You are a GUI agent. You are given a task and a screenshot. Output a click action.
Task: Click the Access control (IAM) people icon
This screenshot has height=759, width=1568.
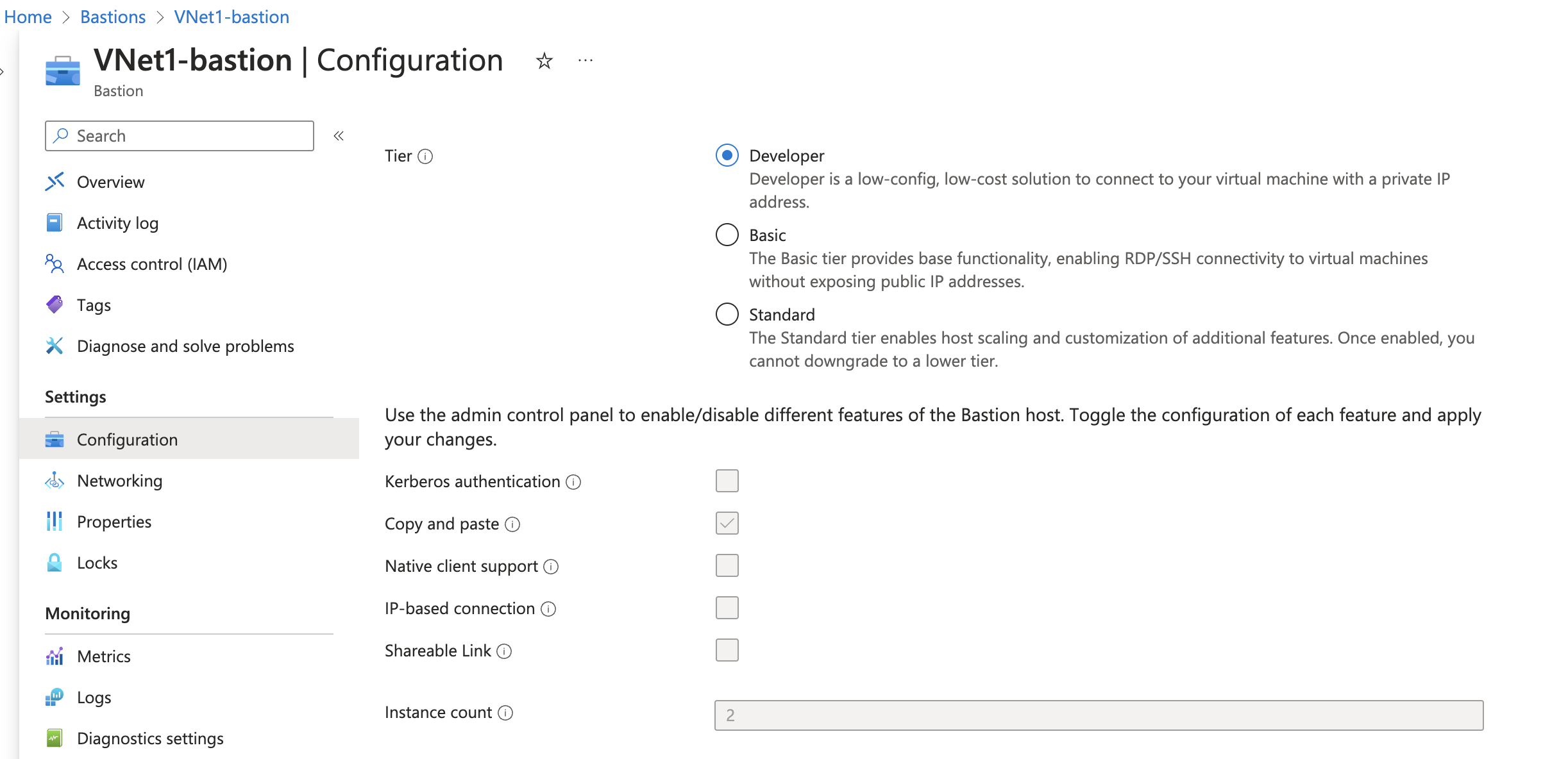pos(55,263)
